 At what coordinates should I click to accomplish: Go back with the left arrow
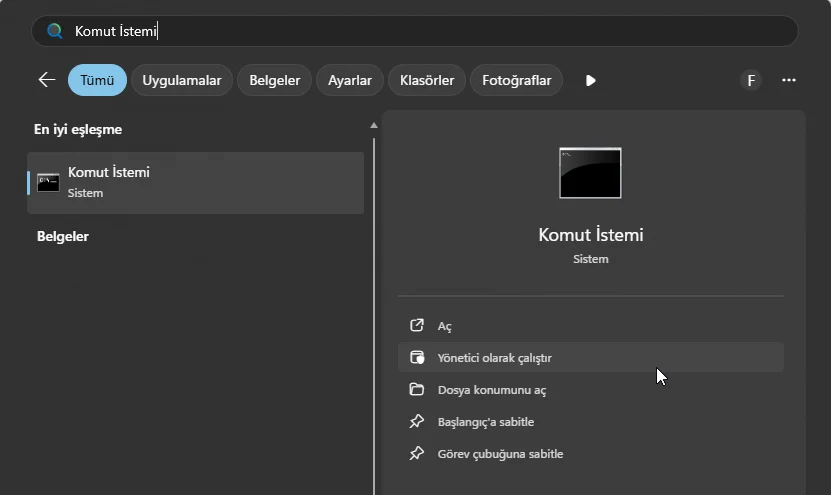pyautogui.click(x=47, y=80)
